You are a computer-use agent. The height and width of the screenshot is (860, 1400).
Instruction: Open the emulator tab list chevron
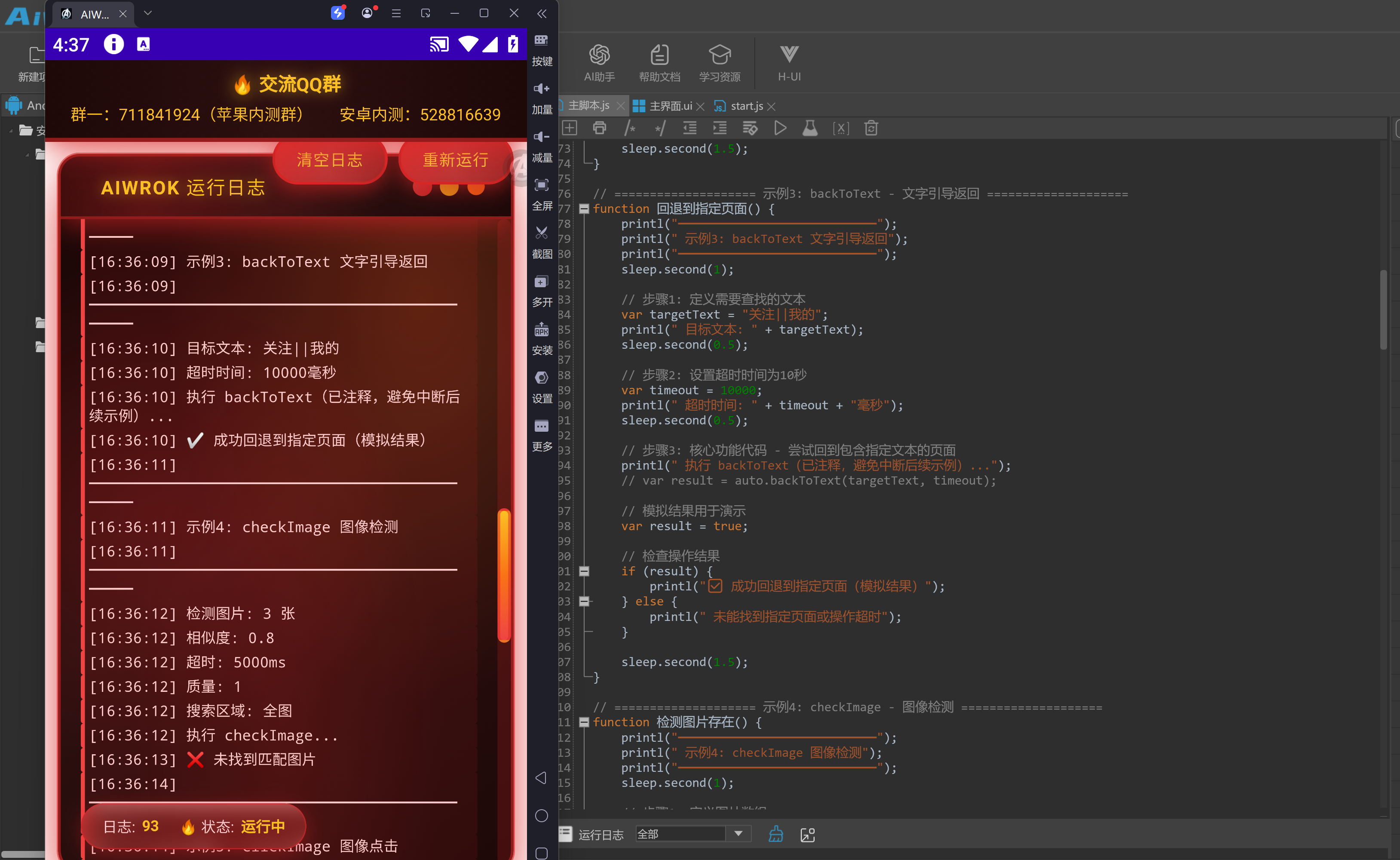148,12
